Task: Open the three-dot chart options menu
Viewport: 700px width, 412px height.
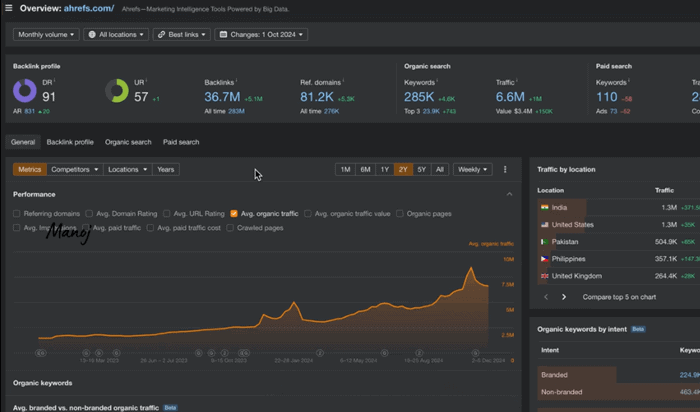Action: [x=505, y=170]
